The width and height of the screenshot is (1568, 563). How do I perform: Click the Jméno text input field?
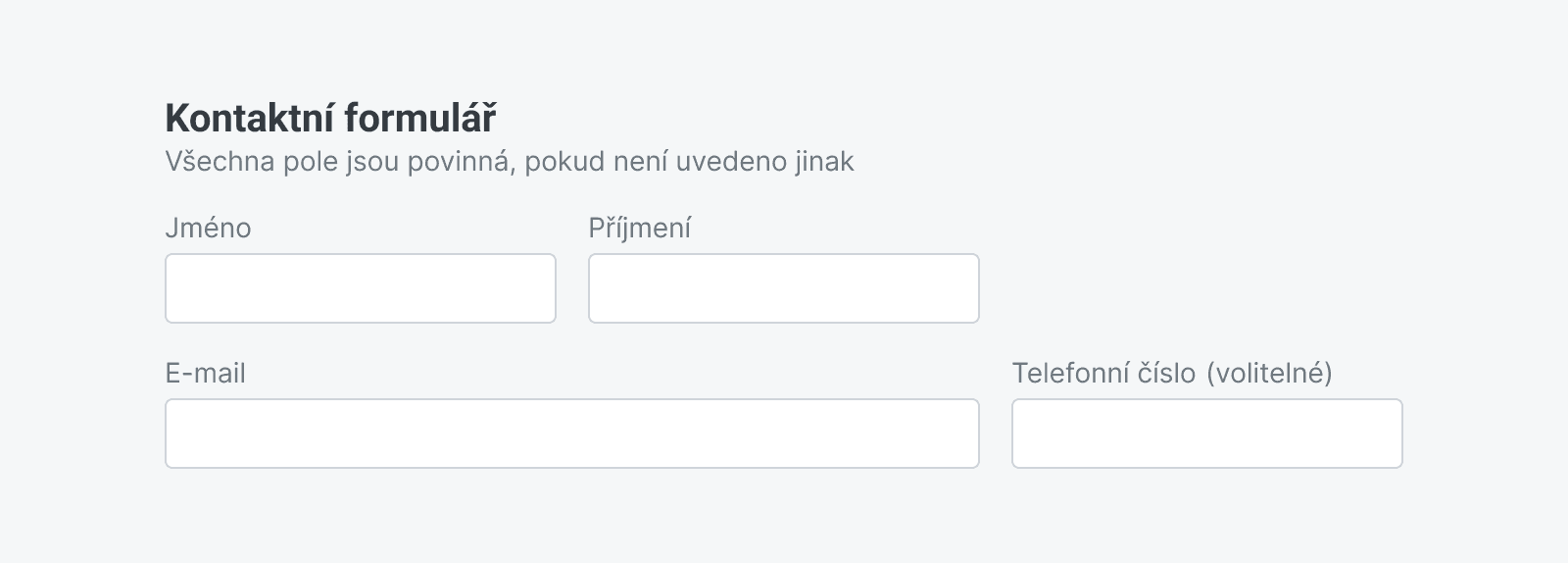coord(360,288)
